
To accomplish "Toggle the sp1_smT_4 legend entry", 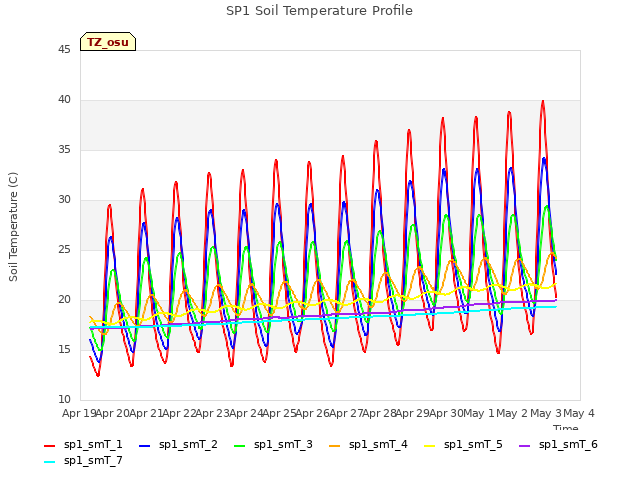I will tap(368, 444).
